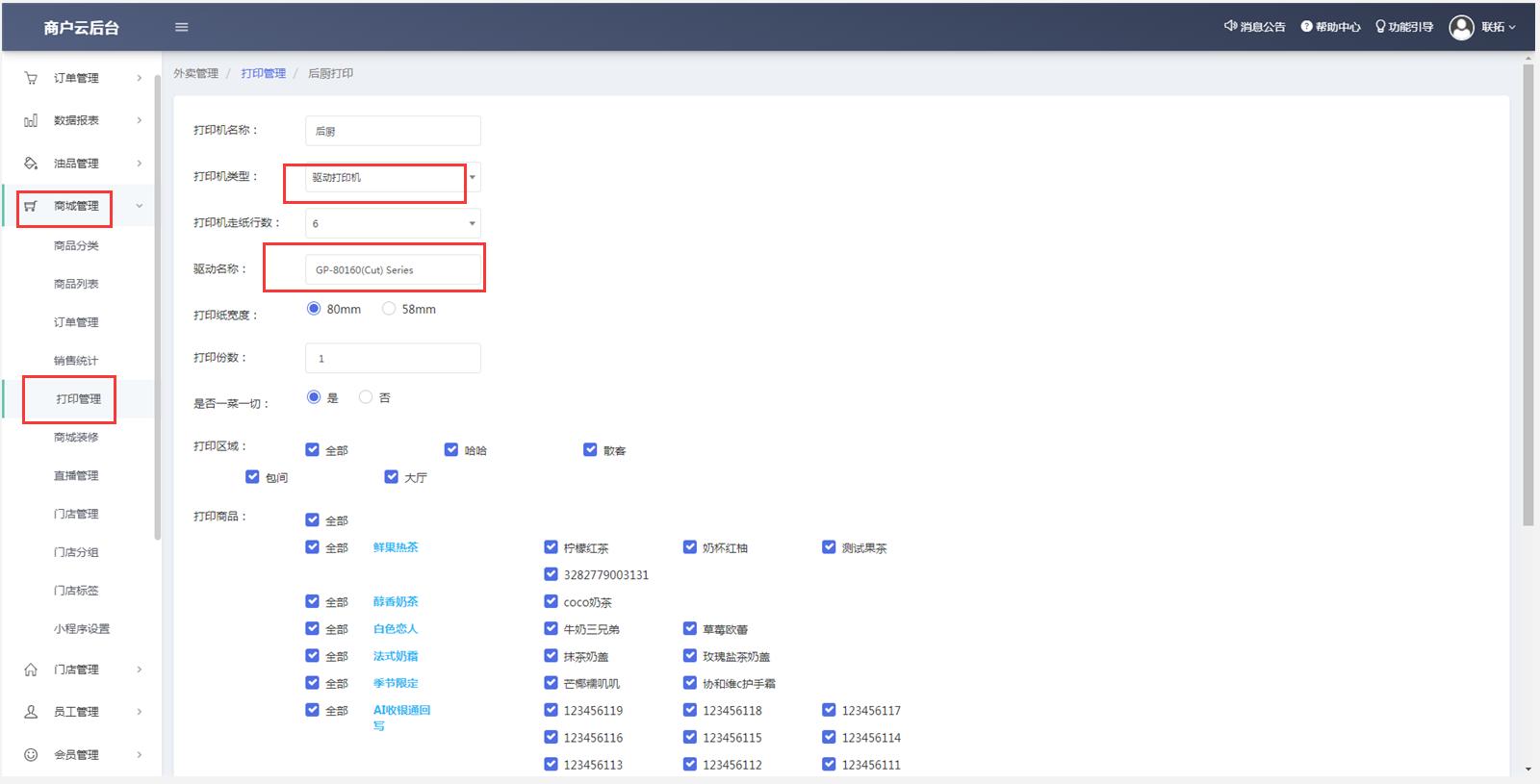Uncheck the 玫瑰盐茶奶盖 product checkbox
The width and height of the screenshot is (1540, 784).
(x=689, y=656)
